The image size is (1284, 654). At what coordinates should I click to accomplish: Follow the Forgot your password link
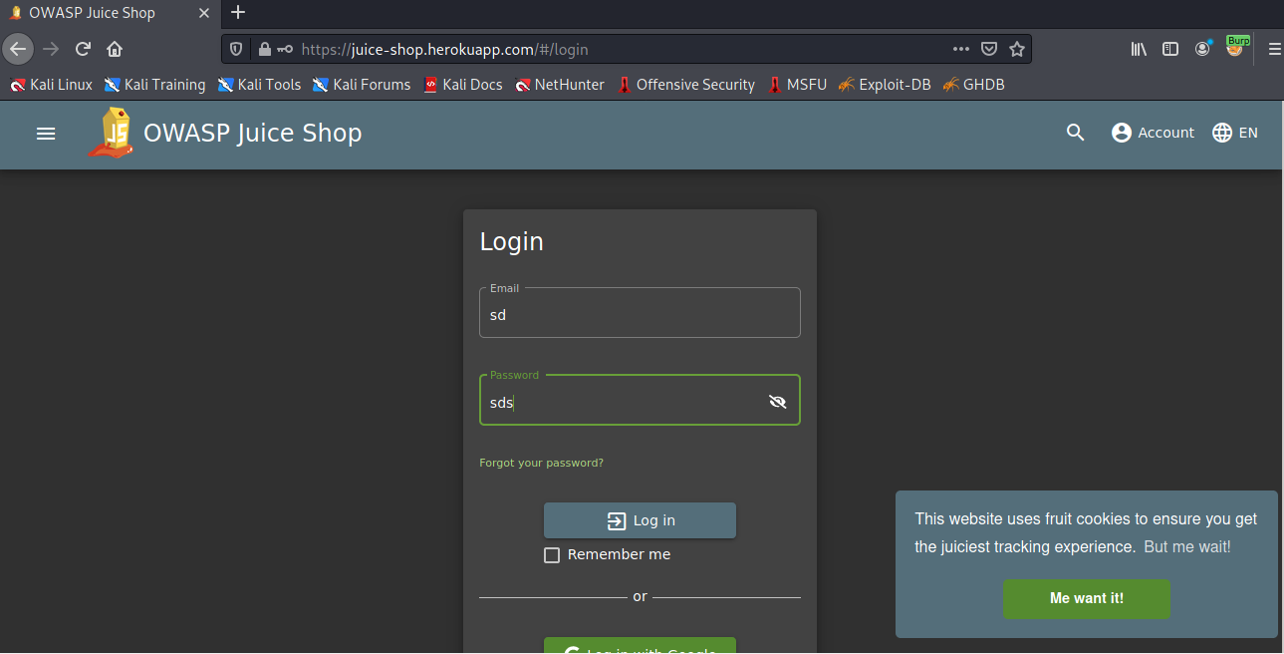[541, 463]
